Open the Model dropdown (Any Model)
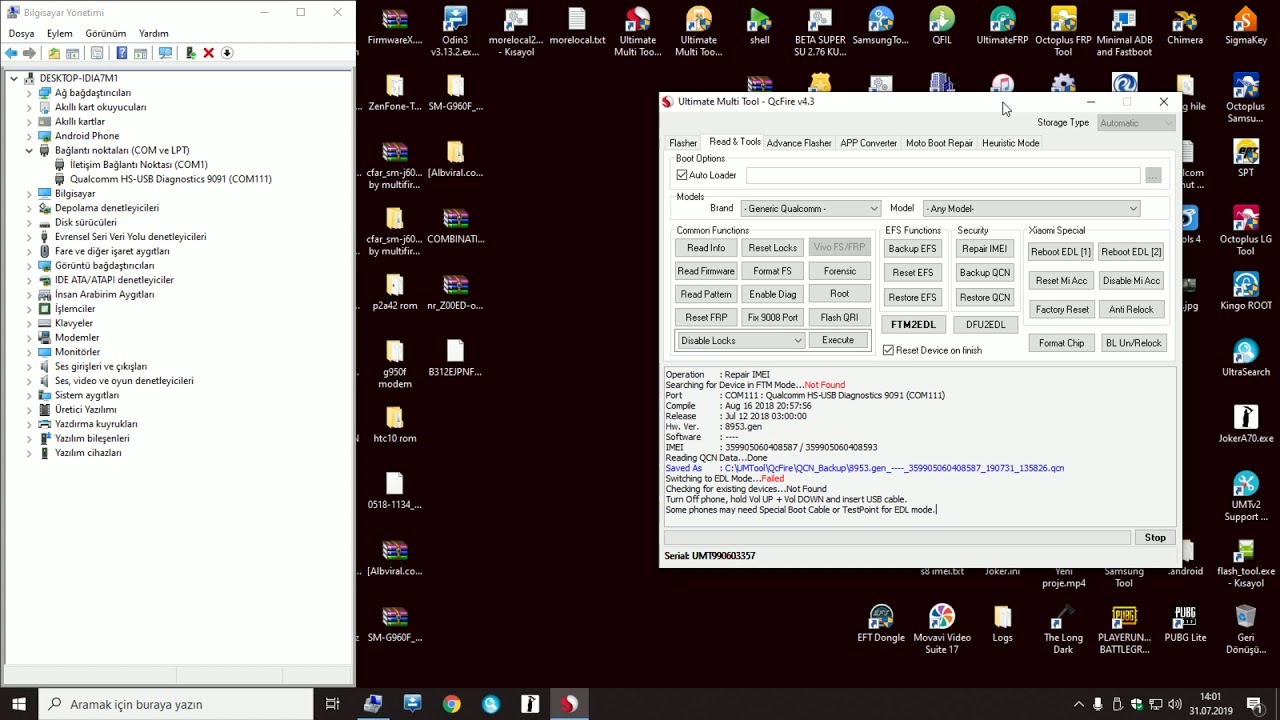 (x=1031, y=208)
